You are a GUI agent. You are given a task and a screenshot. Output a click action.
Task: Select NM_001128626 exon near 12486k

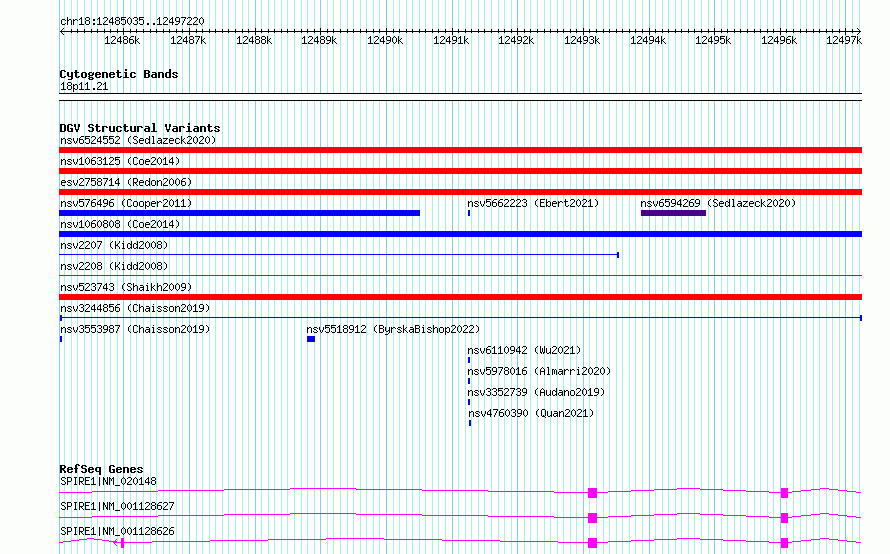(122, 543)
